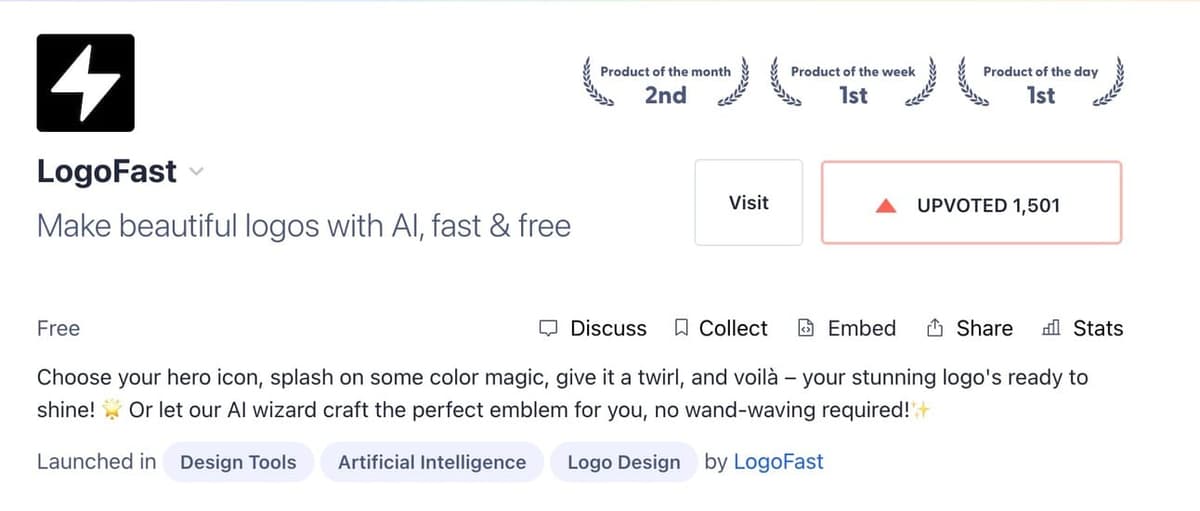Screen dimensions: 1200x511
Task: Select the Artificial Intelligence topic tag
Action: pos(432,462)
